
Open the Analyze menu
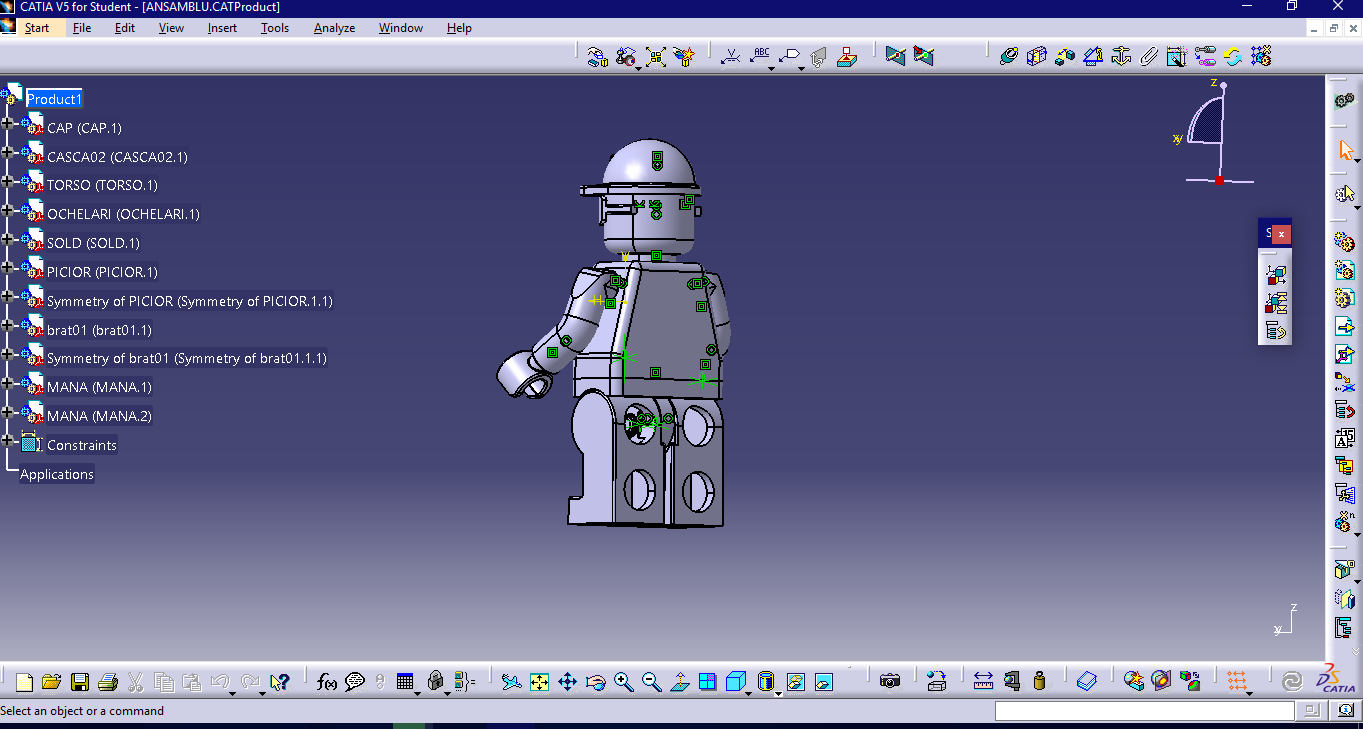coord(334,28)
